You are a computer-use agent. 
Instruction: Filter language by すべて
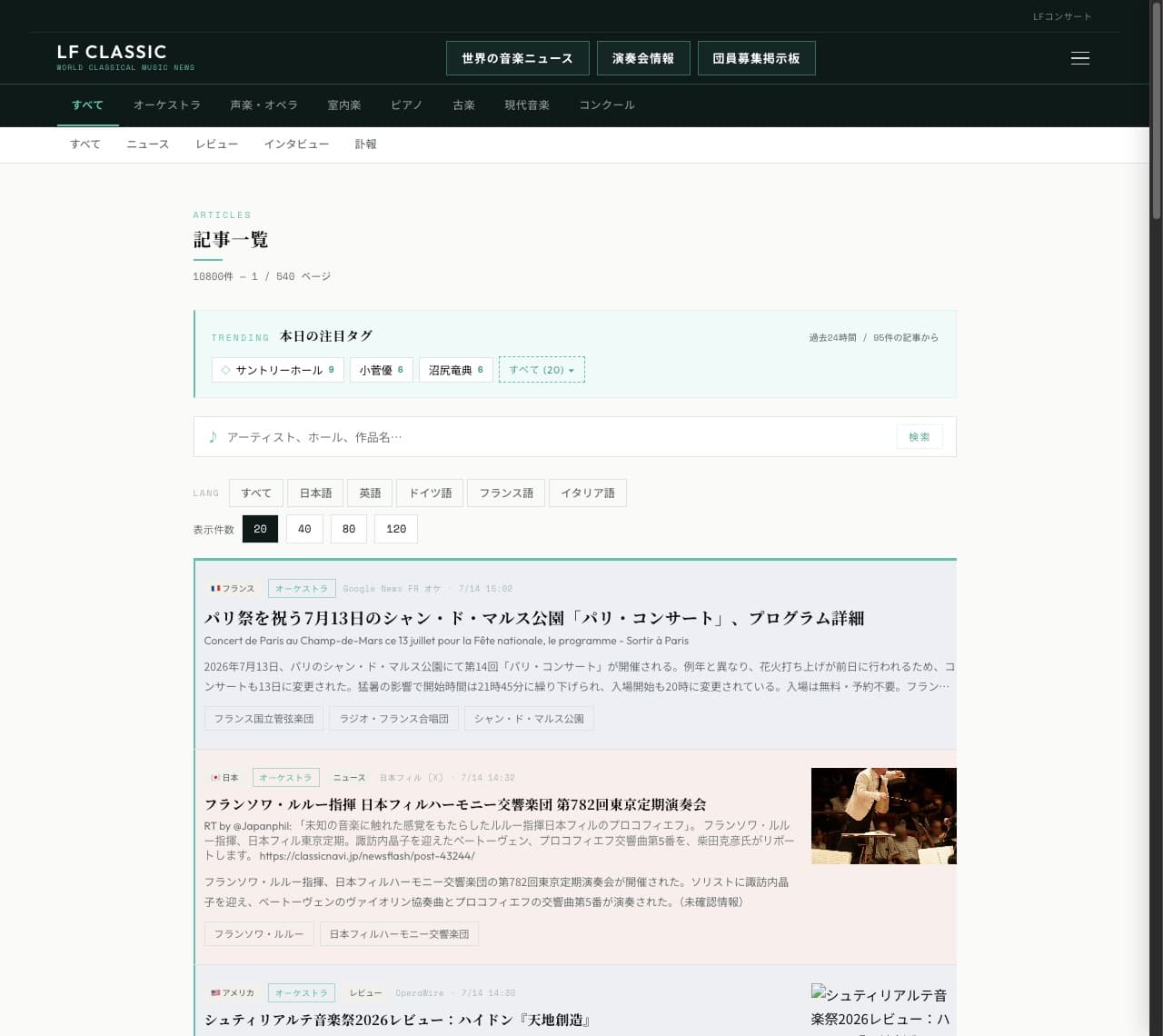256,493
